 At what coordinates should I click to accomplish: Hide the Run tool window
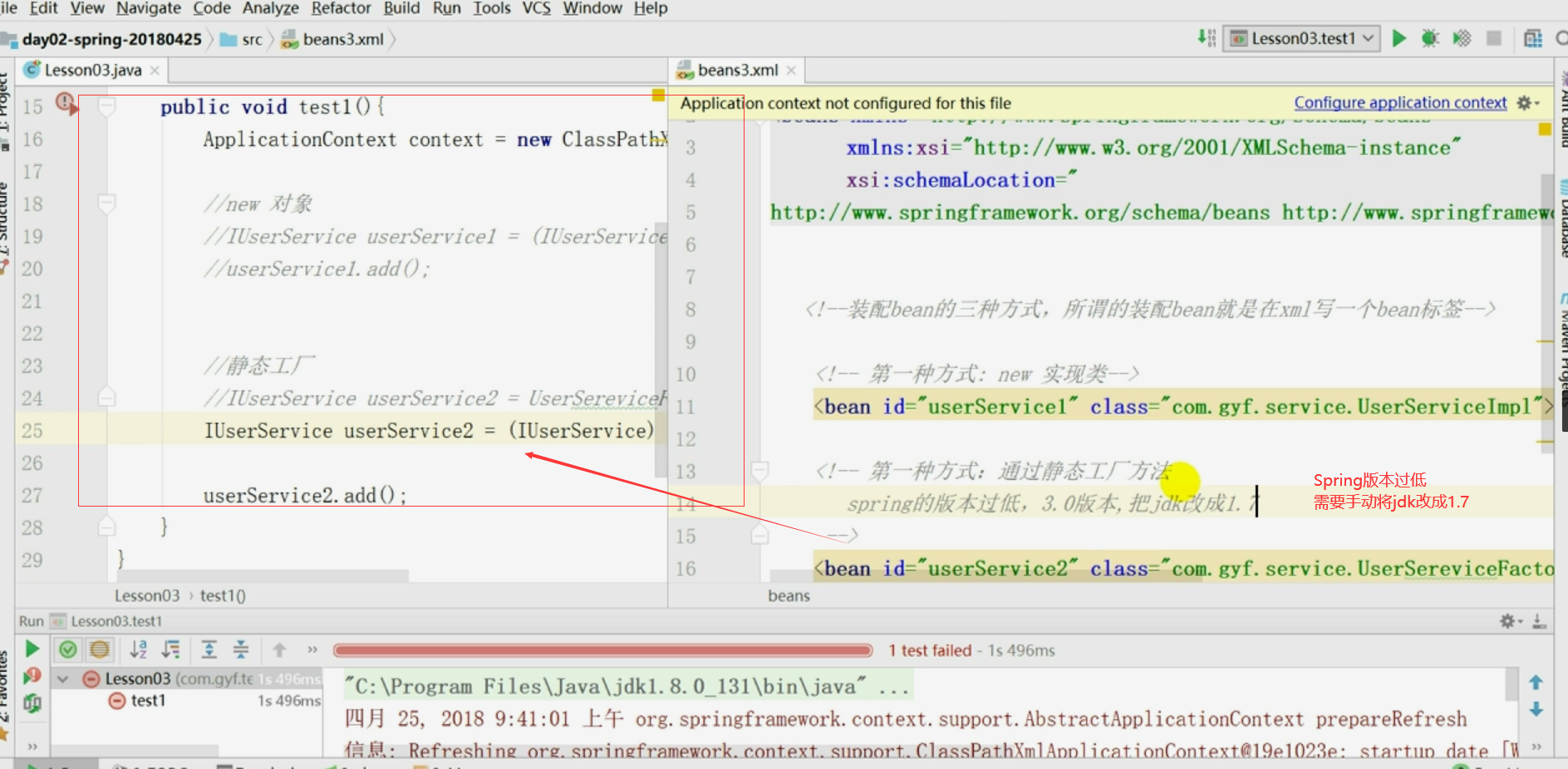(x=1538, y=621)
